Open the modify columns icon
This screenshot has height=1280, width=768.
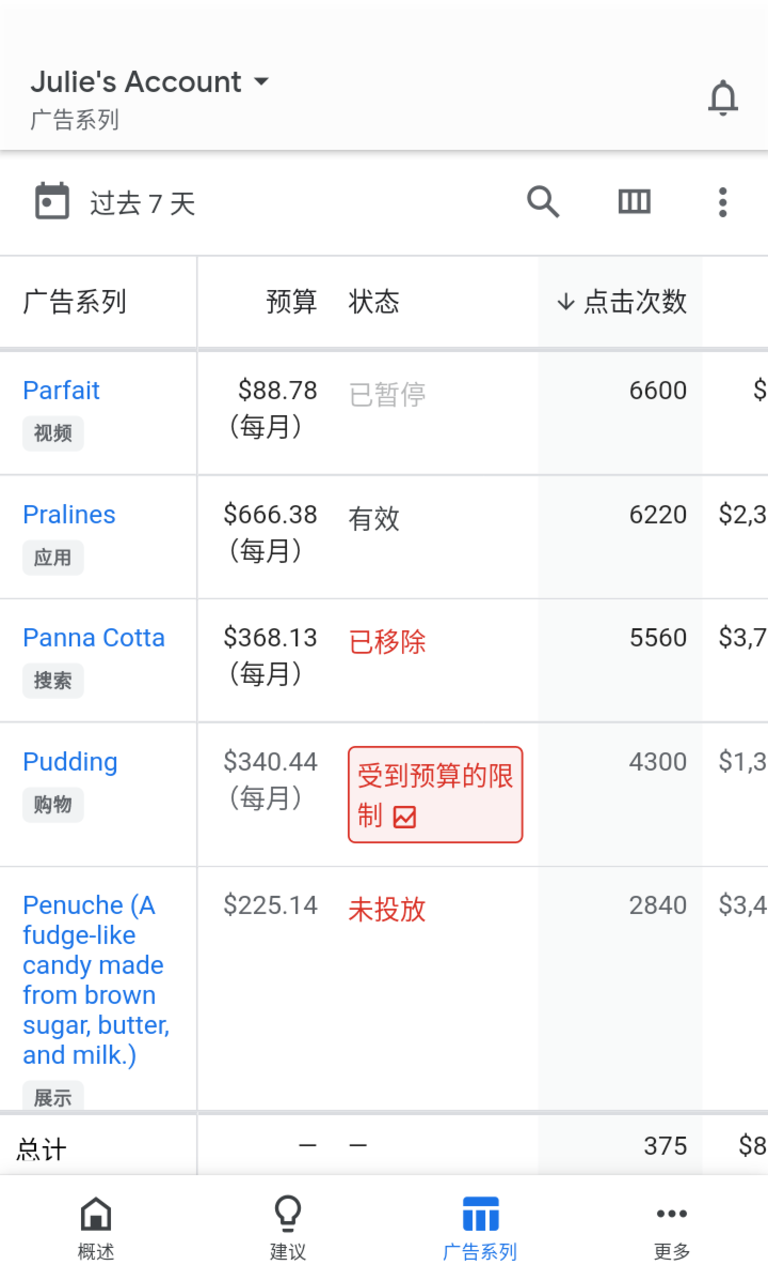pyautogui.click(x=634, y=202)
